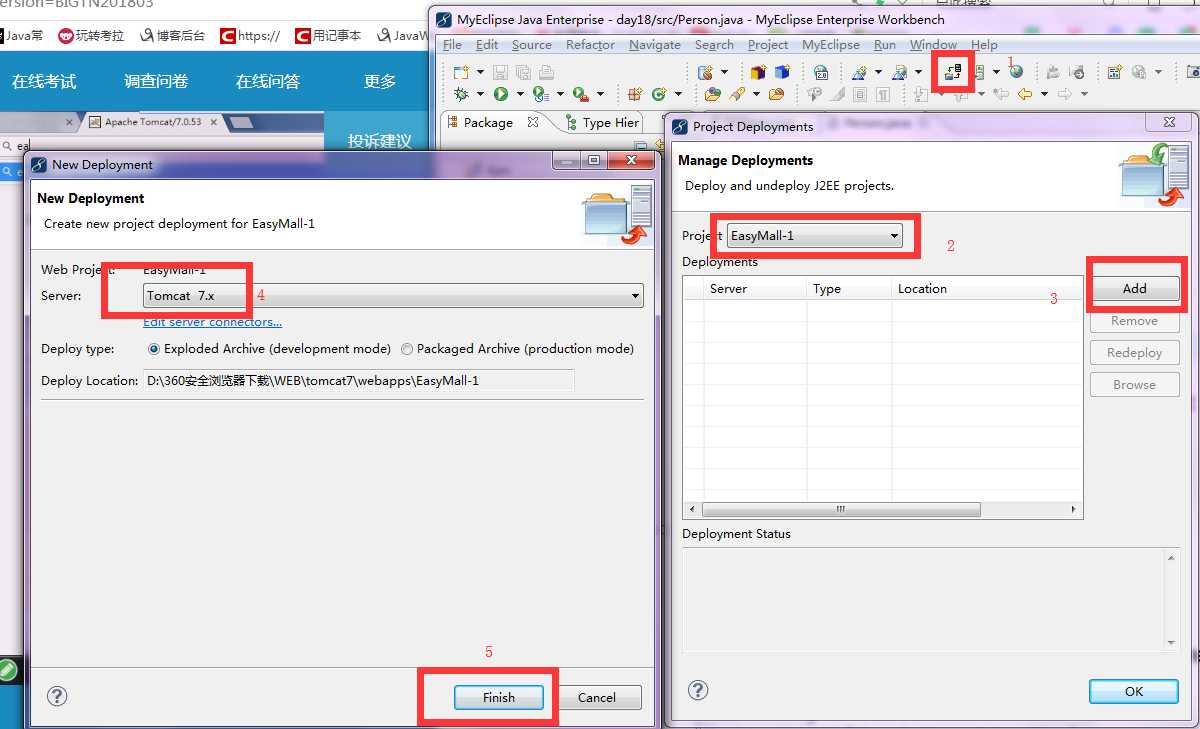
Task: Click the New file wizard toolbar icon
Action: click(461, 72)
